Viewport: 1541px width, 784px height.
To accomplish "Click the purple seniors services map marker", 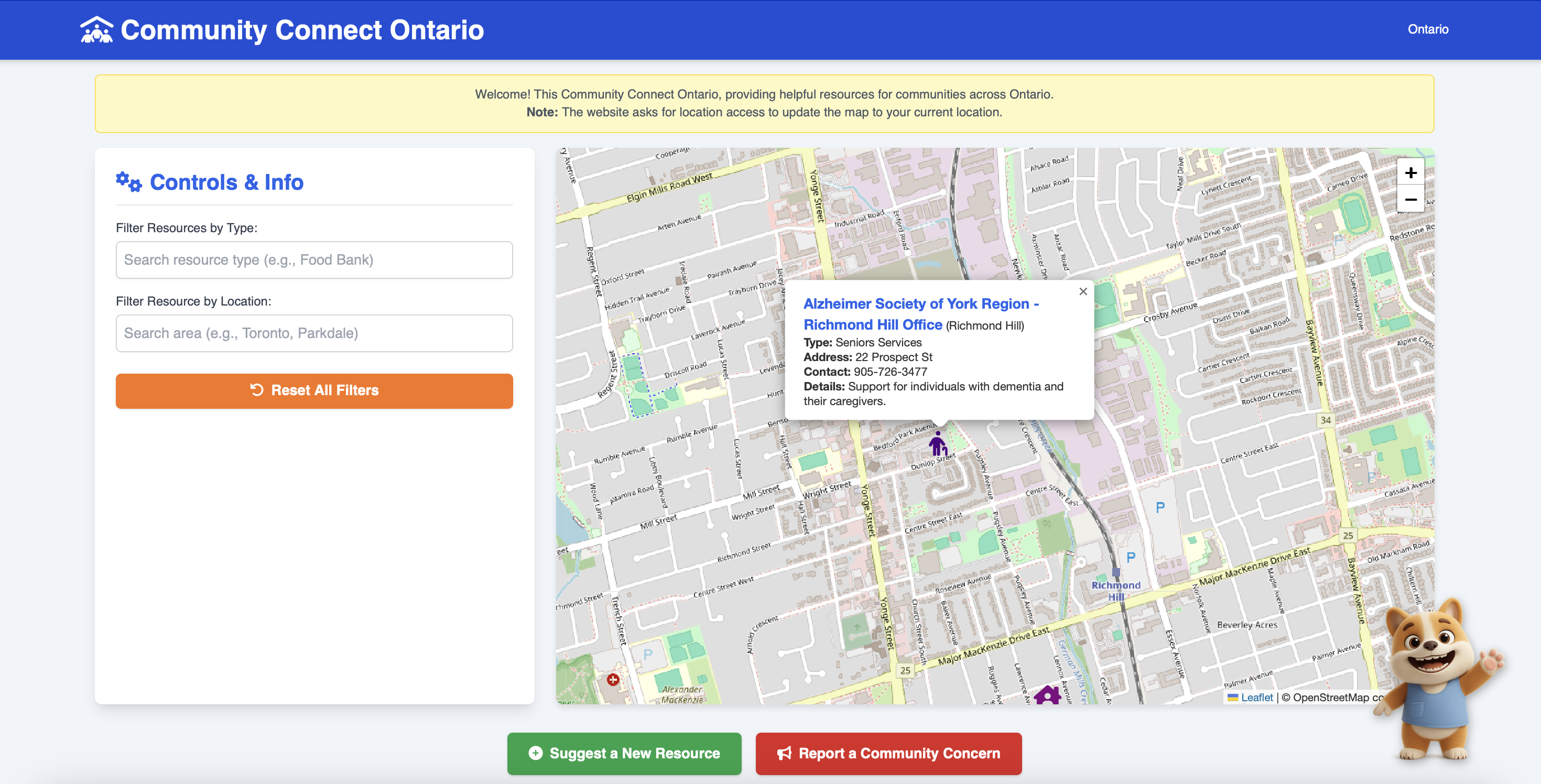I will pyautogui.click(x=937, y=444).
